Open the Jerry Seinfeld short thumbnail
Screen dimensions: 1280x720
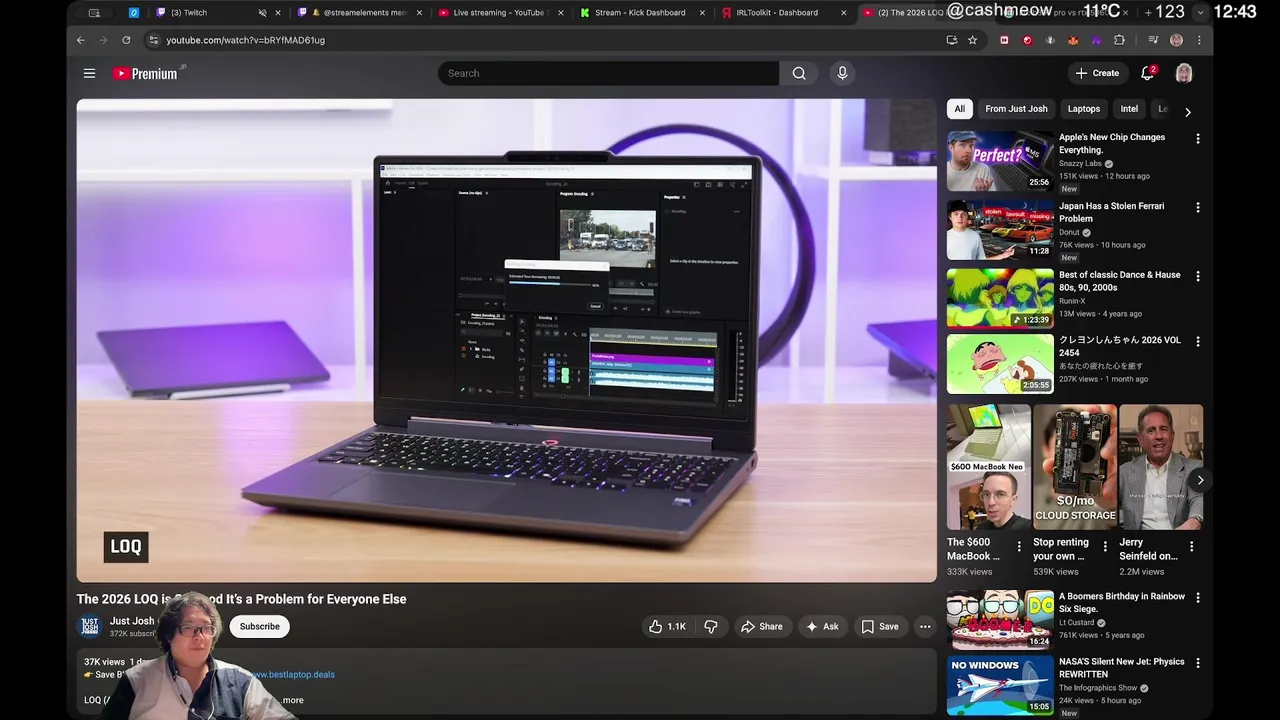pyautogui.click(x=1161, y=467)
